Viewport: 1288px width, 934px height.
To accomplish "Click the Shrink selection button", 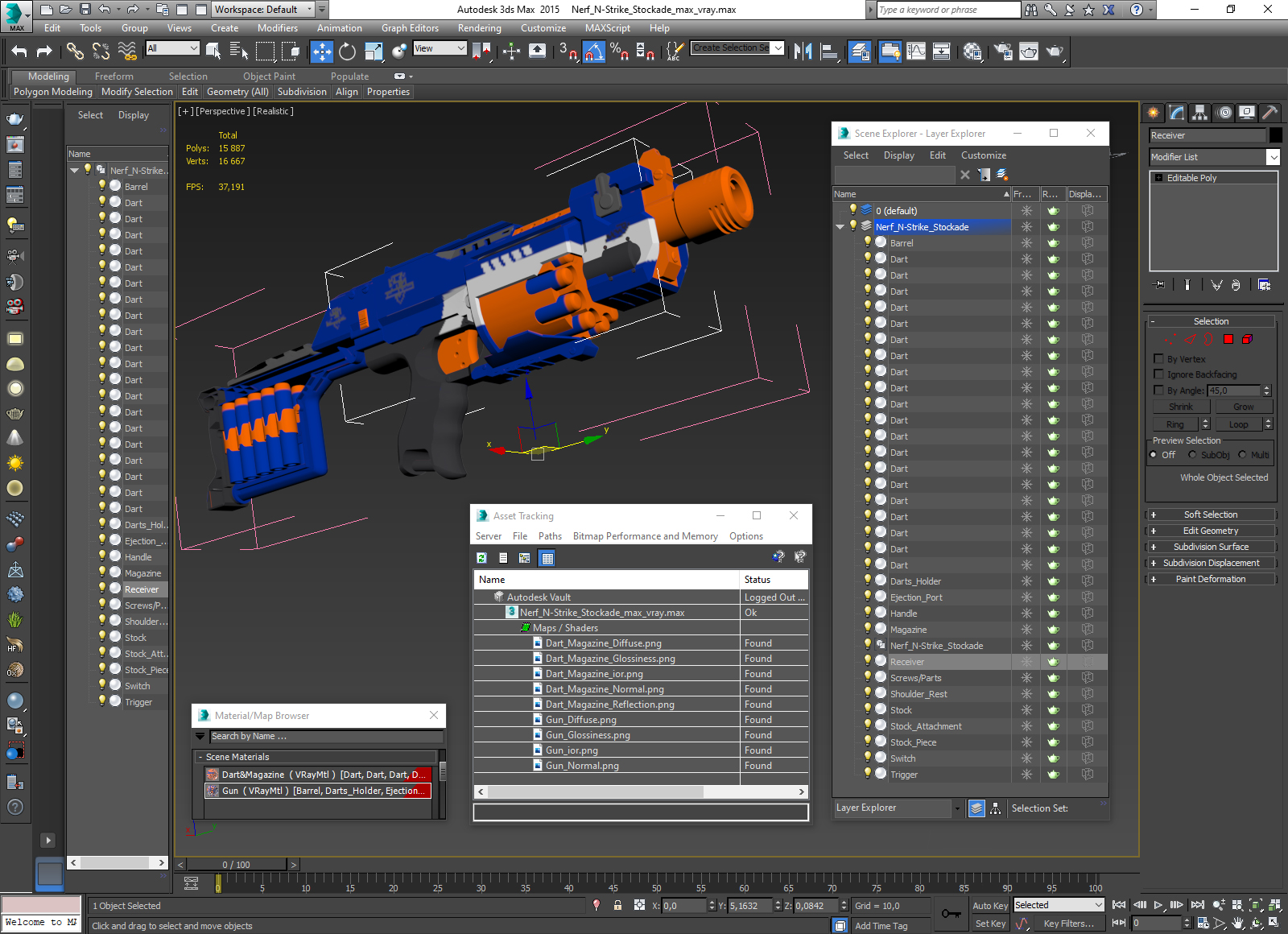I will 1181,407.
